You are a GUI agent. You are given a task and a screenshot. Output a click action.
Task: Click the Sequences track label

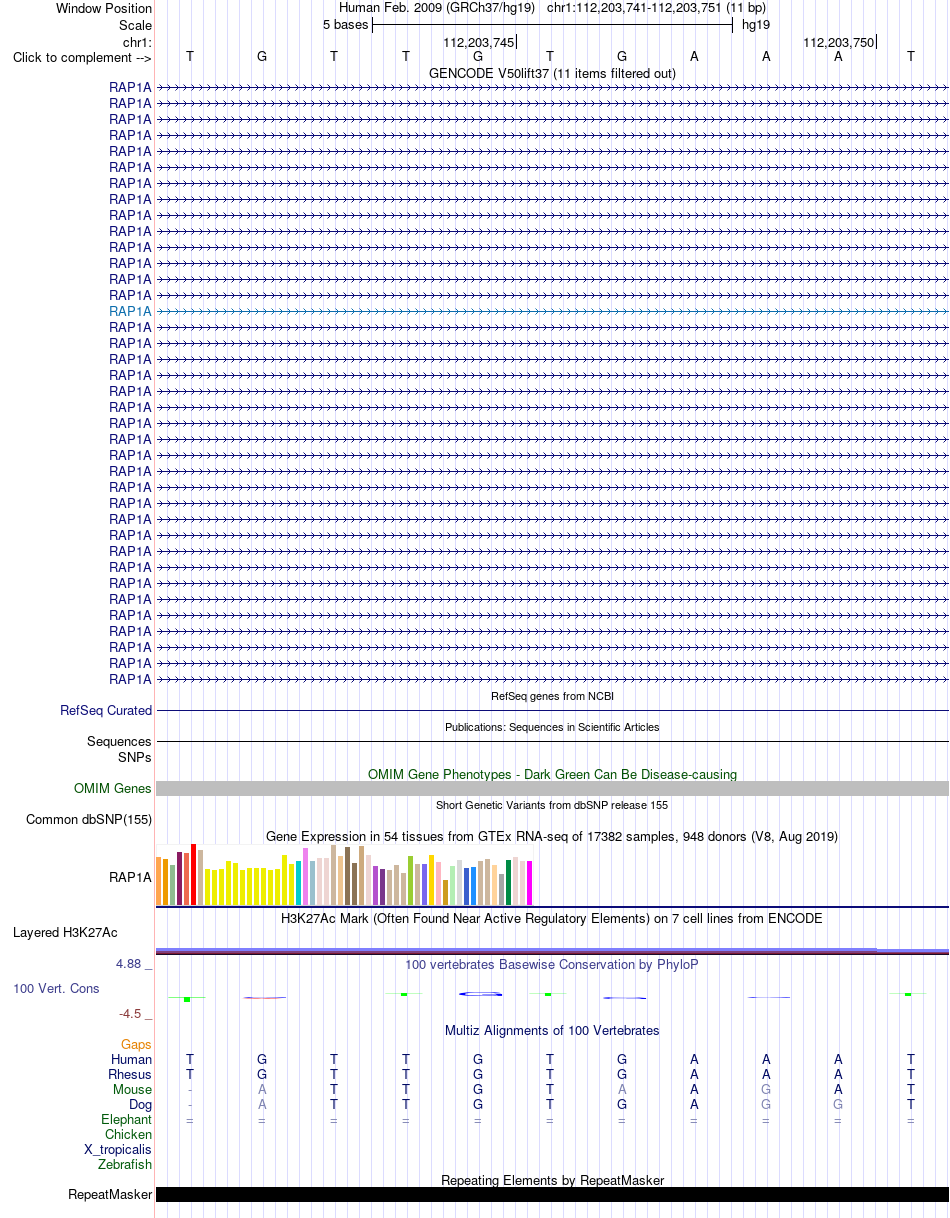(119, 741)
